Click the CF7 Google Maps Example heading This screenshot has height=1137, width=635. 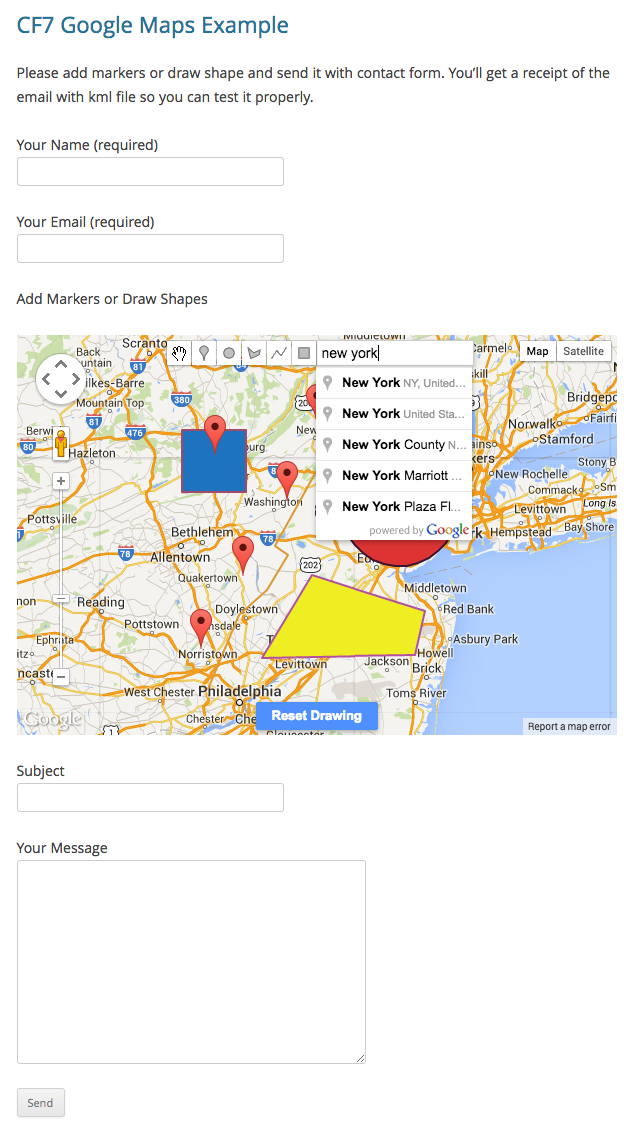[152, 25]
